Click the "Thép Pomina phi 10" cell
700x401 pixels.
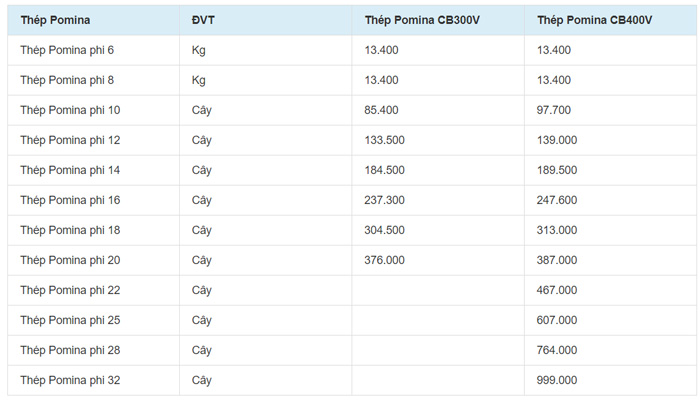(x=70, y=110)
